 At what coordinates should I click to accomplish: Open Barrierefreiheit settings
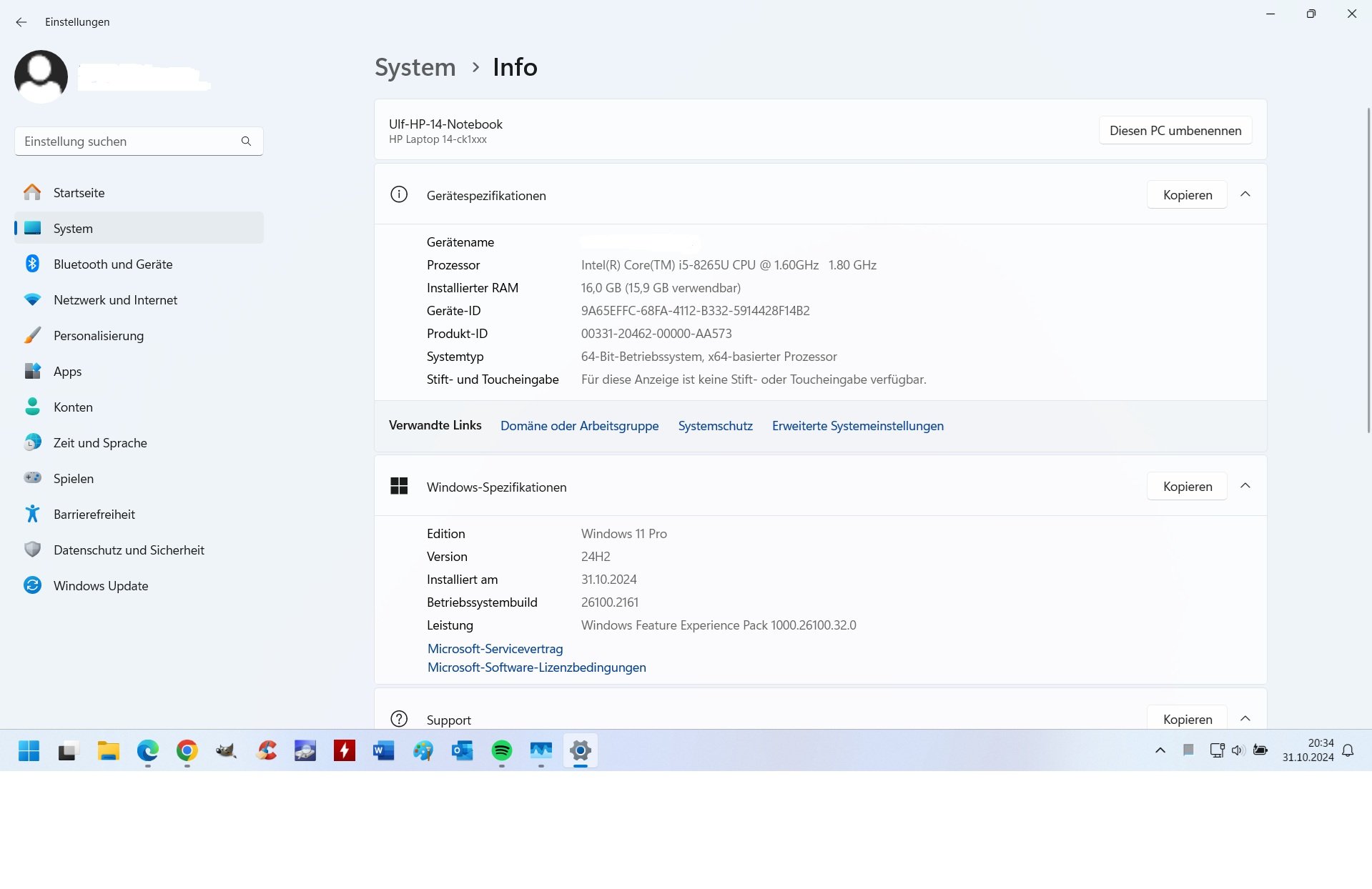[x=139, y=514]
